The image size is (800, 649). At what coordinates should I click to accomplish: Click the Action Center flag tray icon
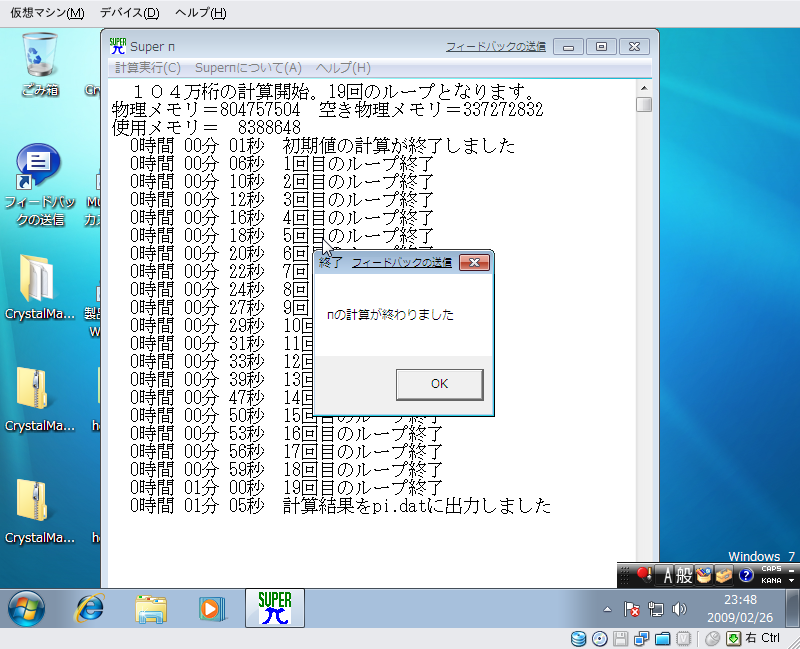coord(631,609)
